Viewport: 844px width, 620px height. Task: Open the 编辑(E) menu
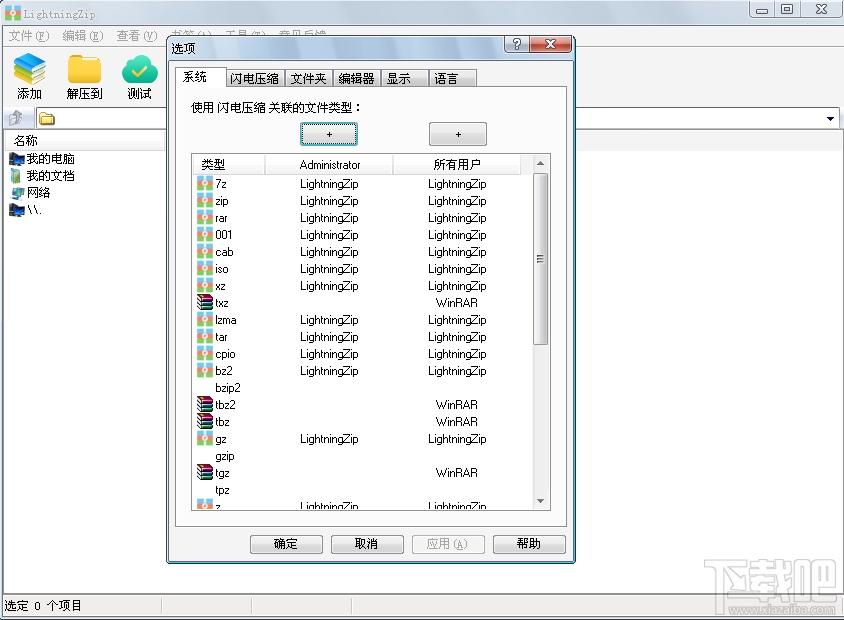point(82,36)
